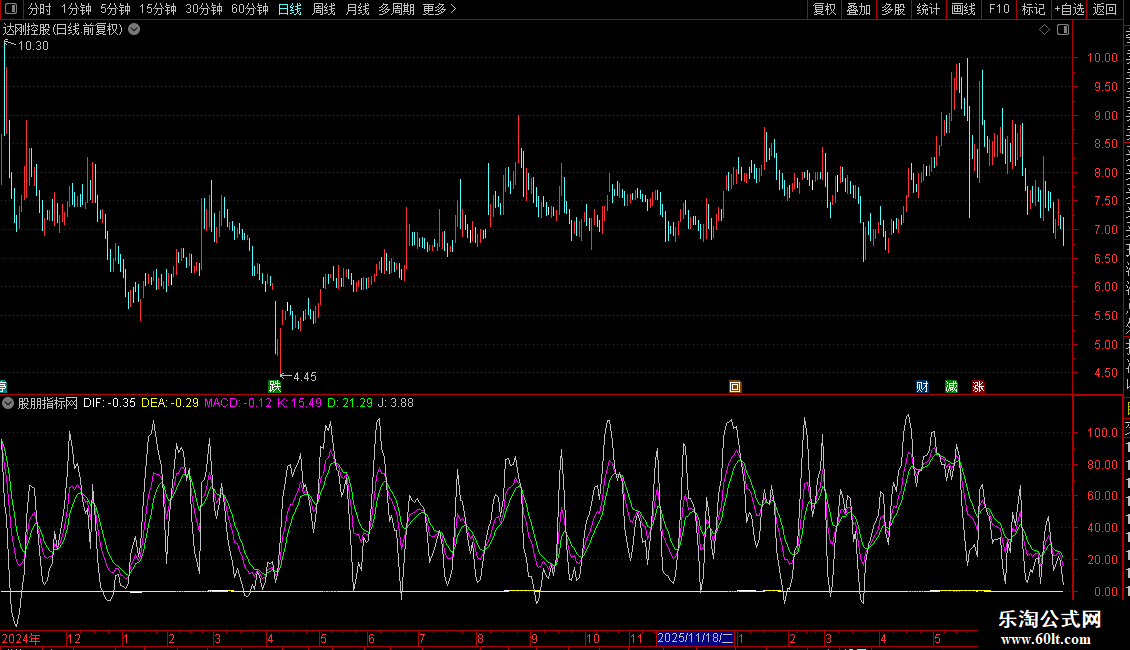Click the DEA: -0.29 value
1130x650 pixels.
click(x=170, y=403)
